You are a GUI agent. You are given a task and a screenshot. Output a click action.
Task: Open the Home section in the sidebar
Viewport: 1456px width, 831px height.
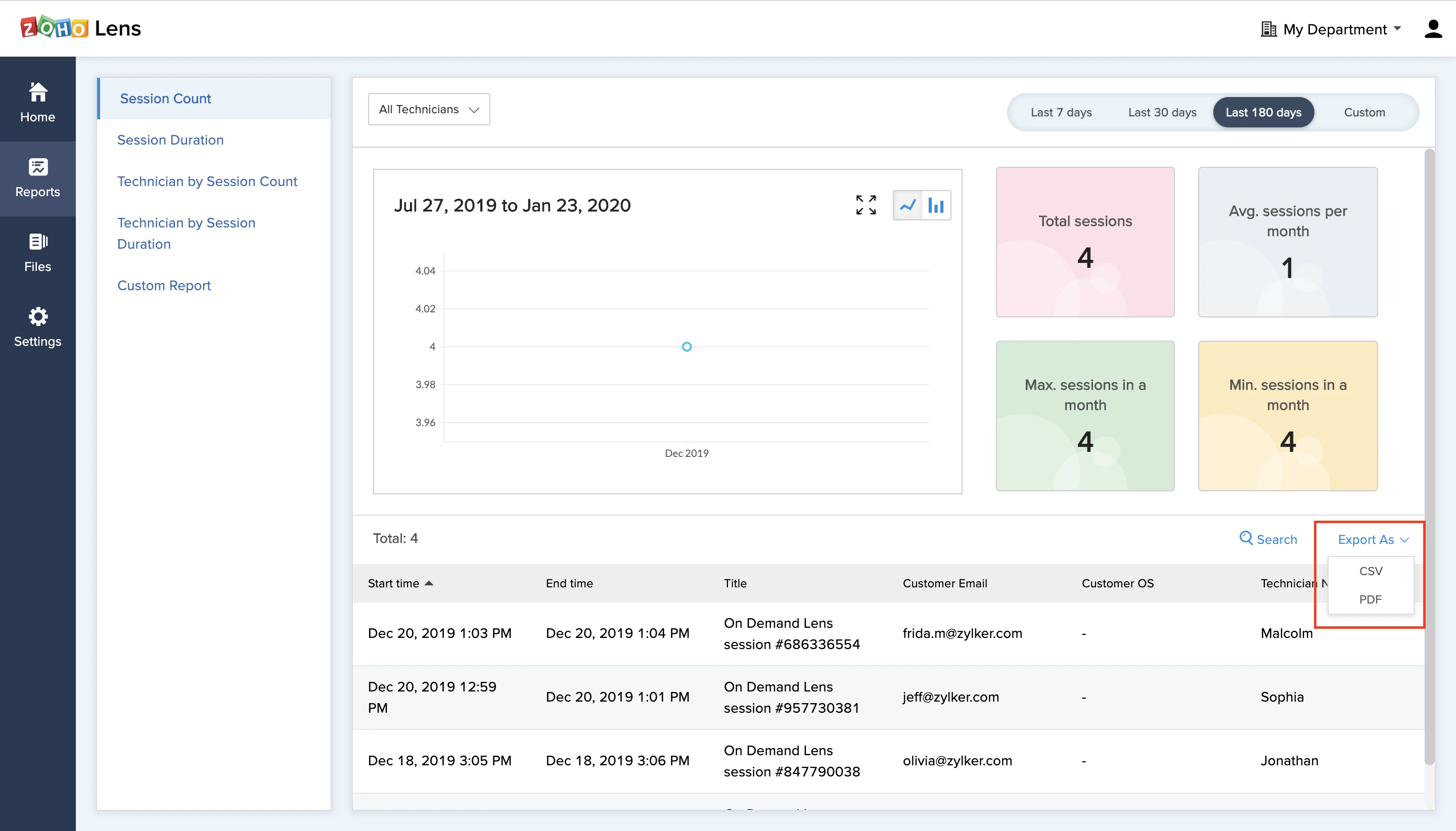click(37, 103)
